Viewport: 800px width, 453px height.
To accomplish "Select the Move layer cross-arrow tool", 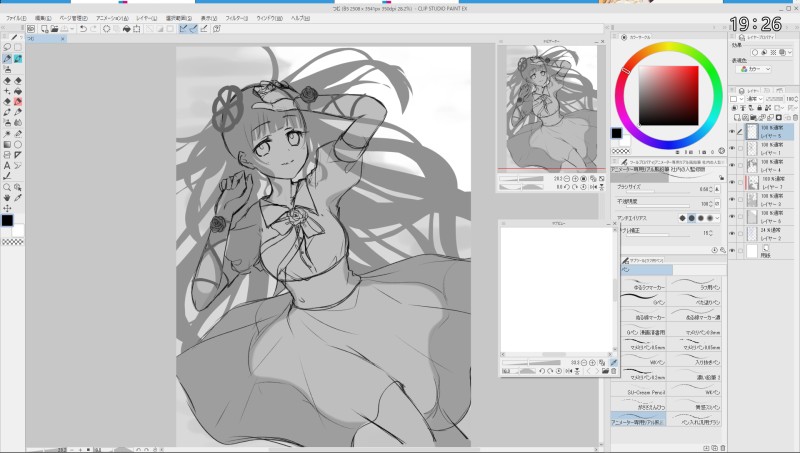I will tap(7, 208).
